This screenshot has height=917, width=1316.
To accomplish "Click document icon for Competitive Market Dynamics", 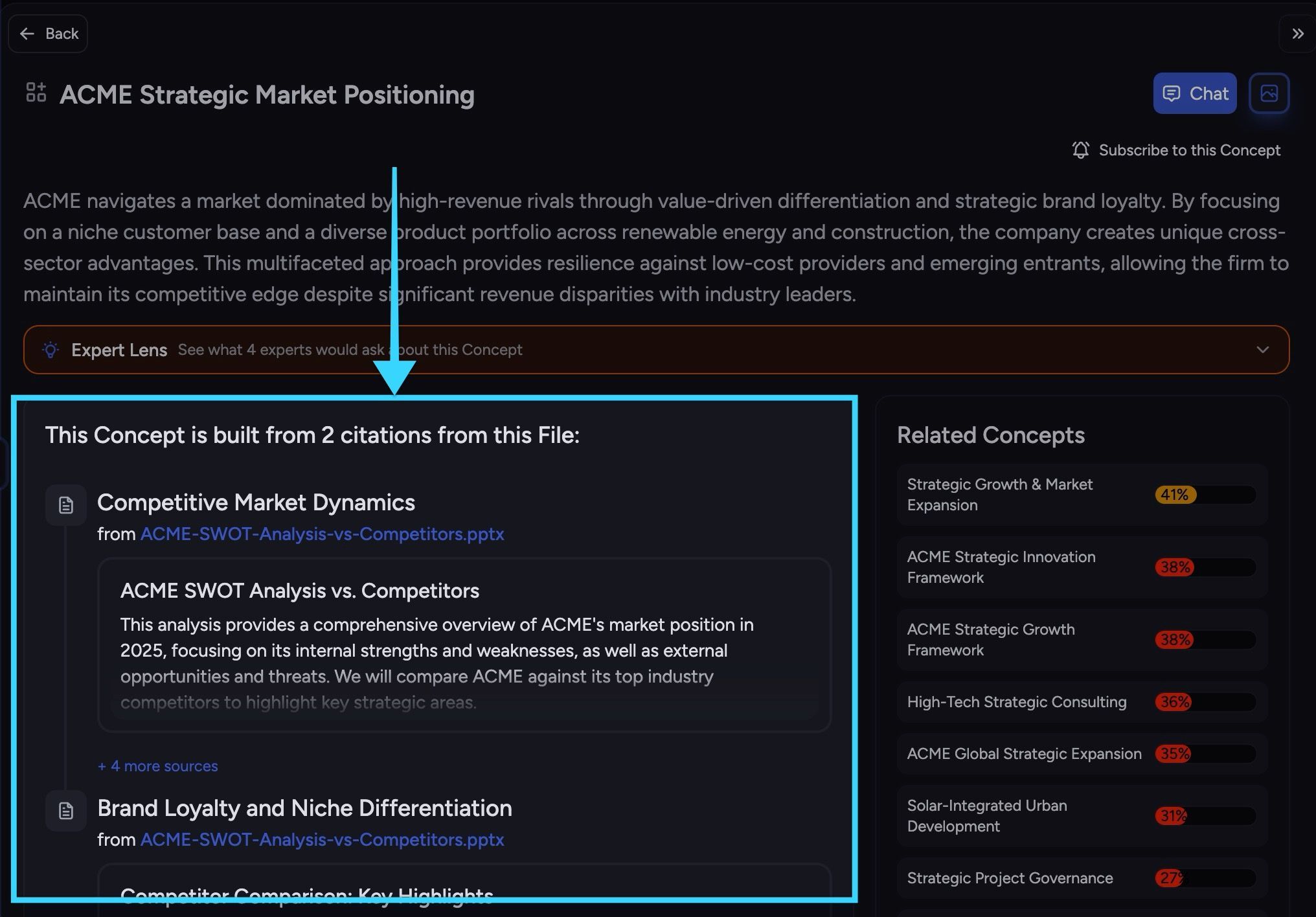I will pos(66,505).
